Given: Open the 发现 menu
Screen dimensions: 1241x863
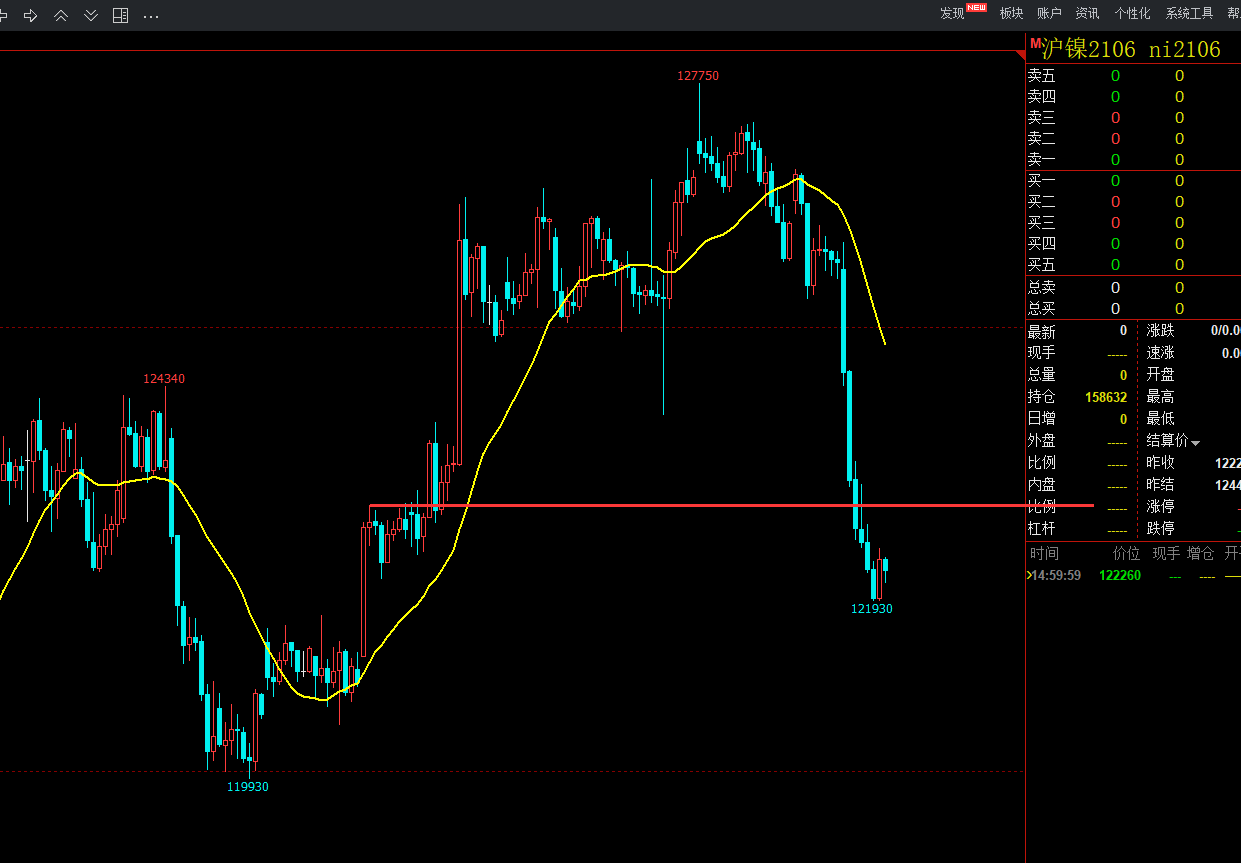Looking at the screenshot, I should [952, 13].
